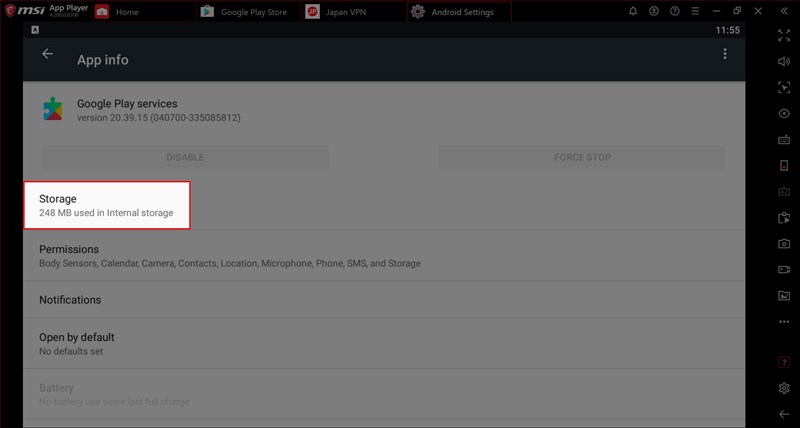Open the keyboard controls icon
Screen dimensions: 800x428
point(784,140)
